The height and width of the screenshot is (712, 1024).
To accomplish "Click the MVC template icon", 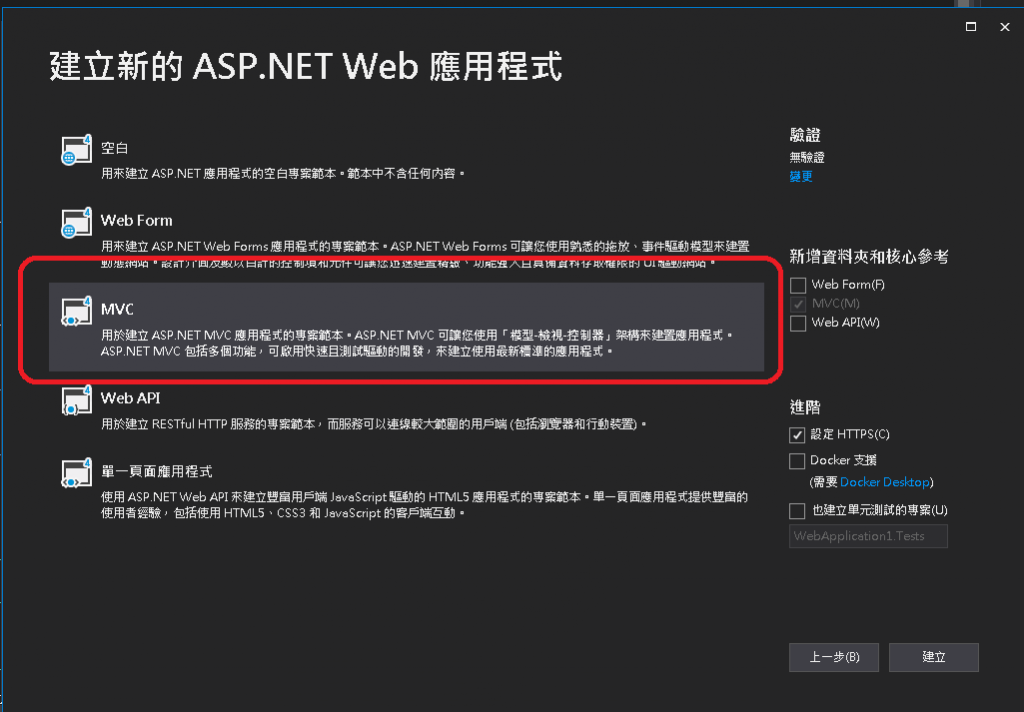I will tap(76, 312).
